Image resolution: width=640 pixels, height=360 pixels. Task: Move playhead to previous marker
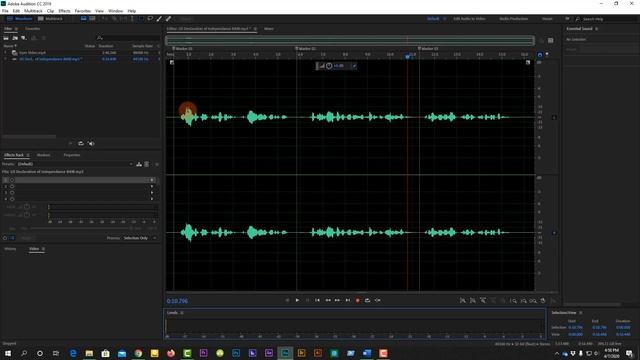click(318, 300)
